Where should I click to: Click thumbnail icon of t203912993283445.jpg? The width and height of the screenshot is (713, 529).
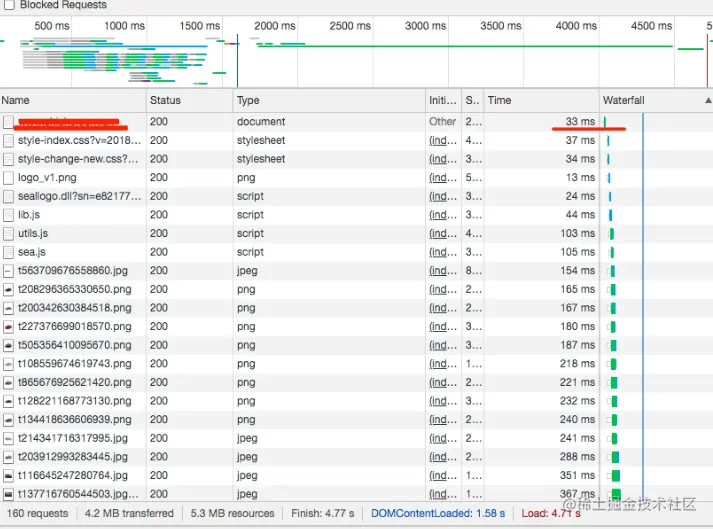pos(8,458)
